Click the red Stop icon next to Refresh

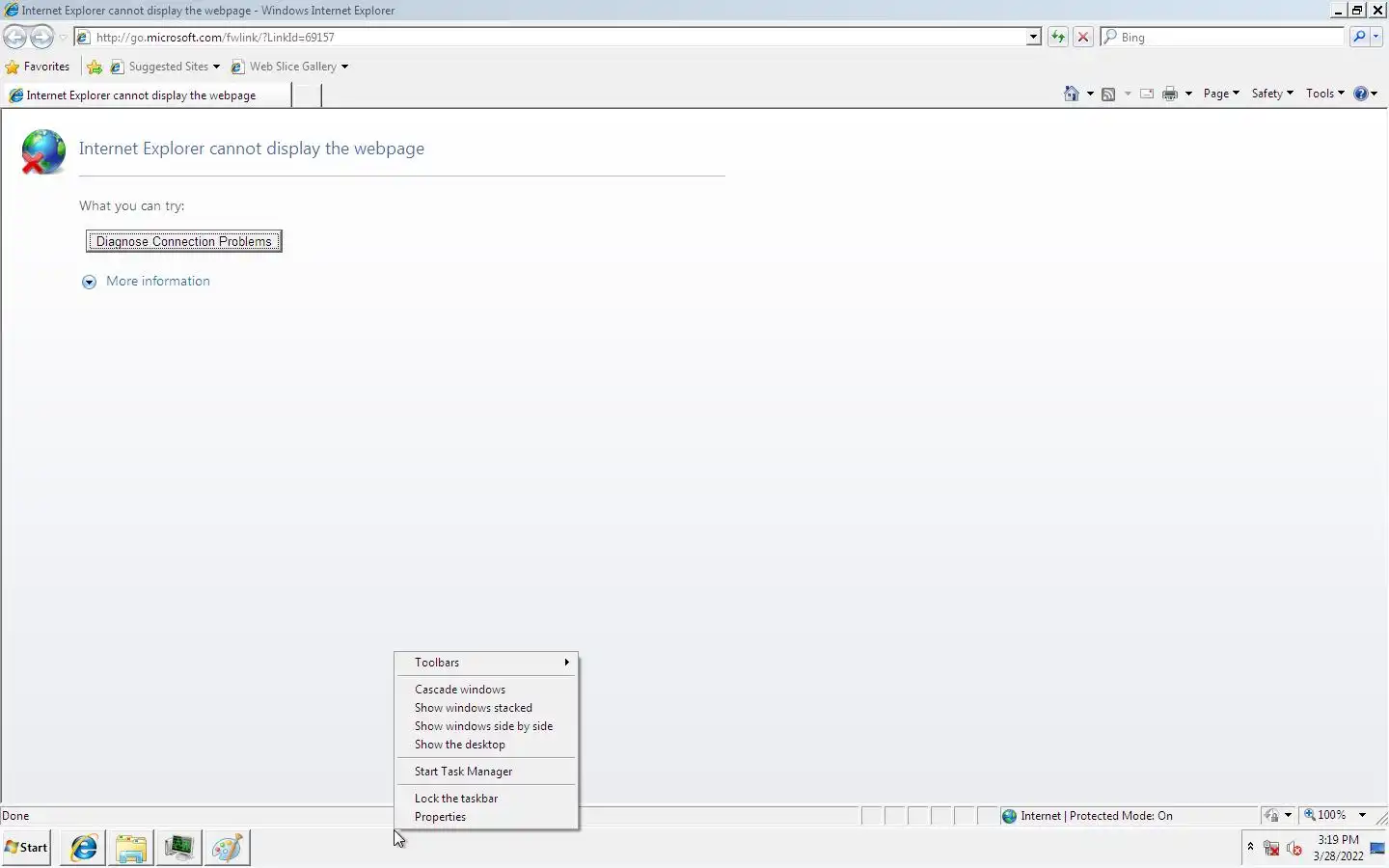1083,38
